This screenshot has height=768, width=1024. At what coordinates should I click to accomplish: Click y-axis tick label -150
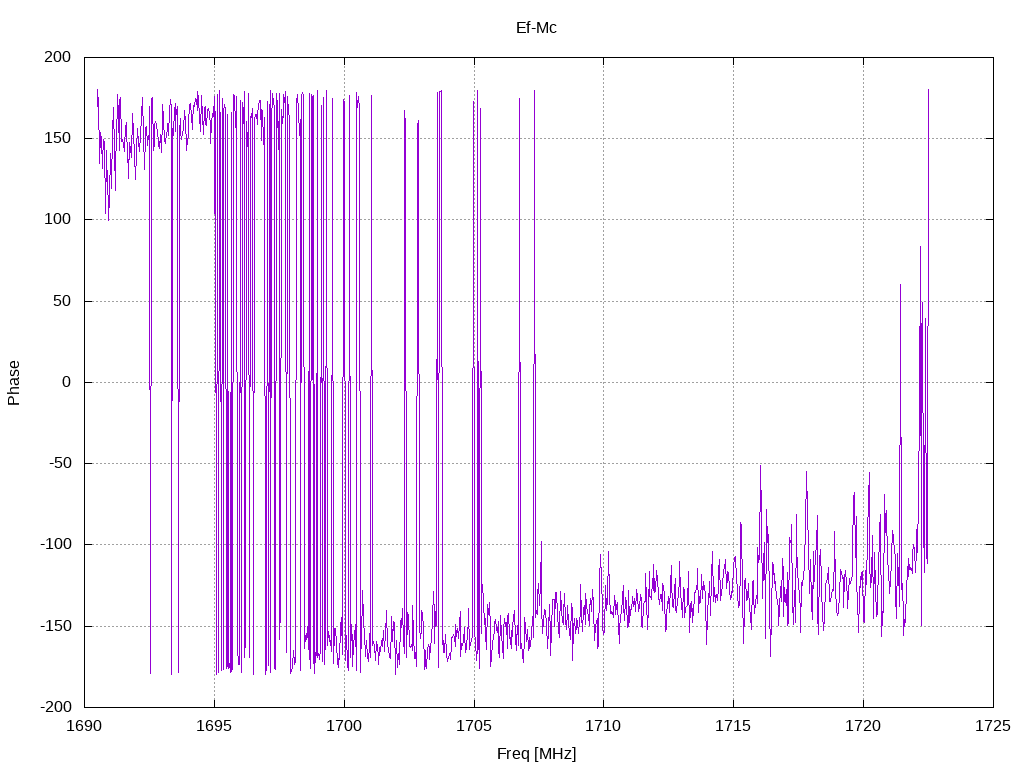click(x=56, y=626)
